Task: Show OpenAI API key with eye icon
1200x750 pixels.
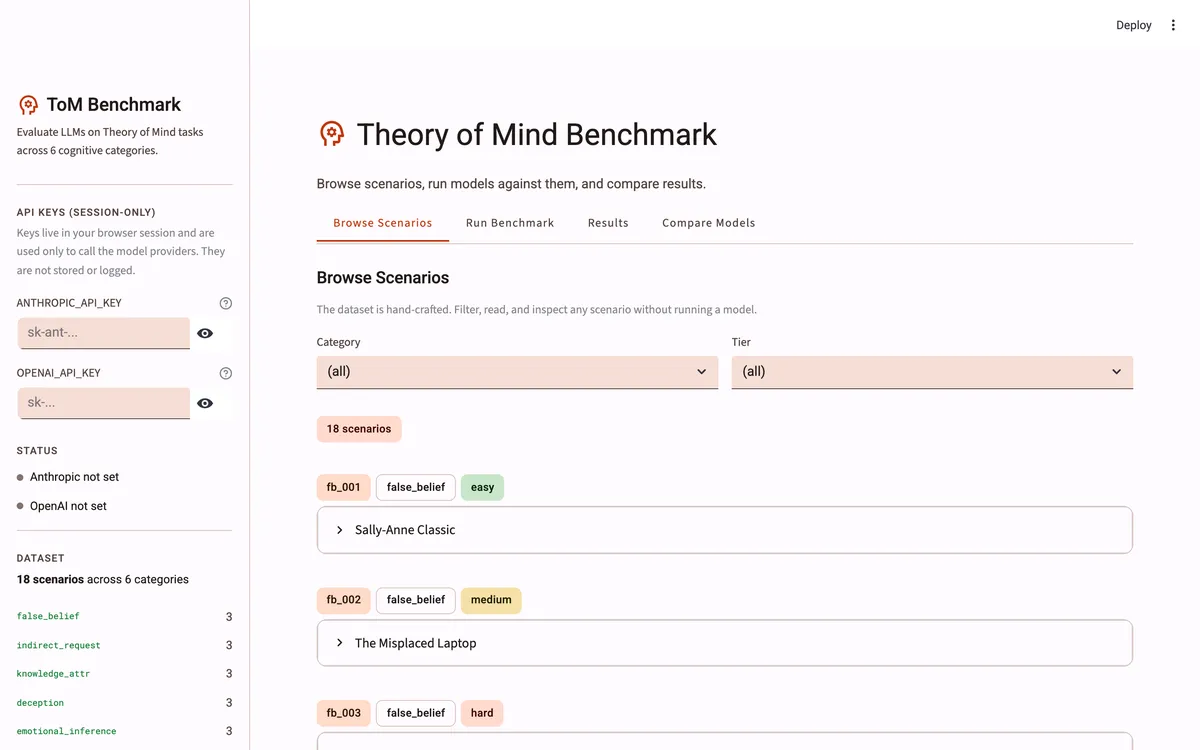Action: [205, 403]
